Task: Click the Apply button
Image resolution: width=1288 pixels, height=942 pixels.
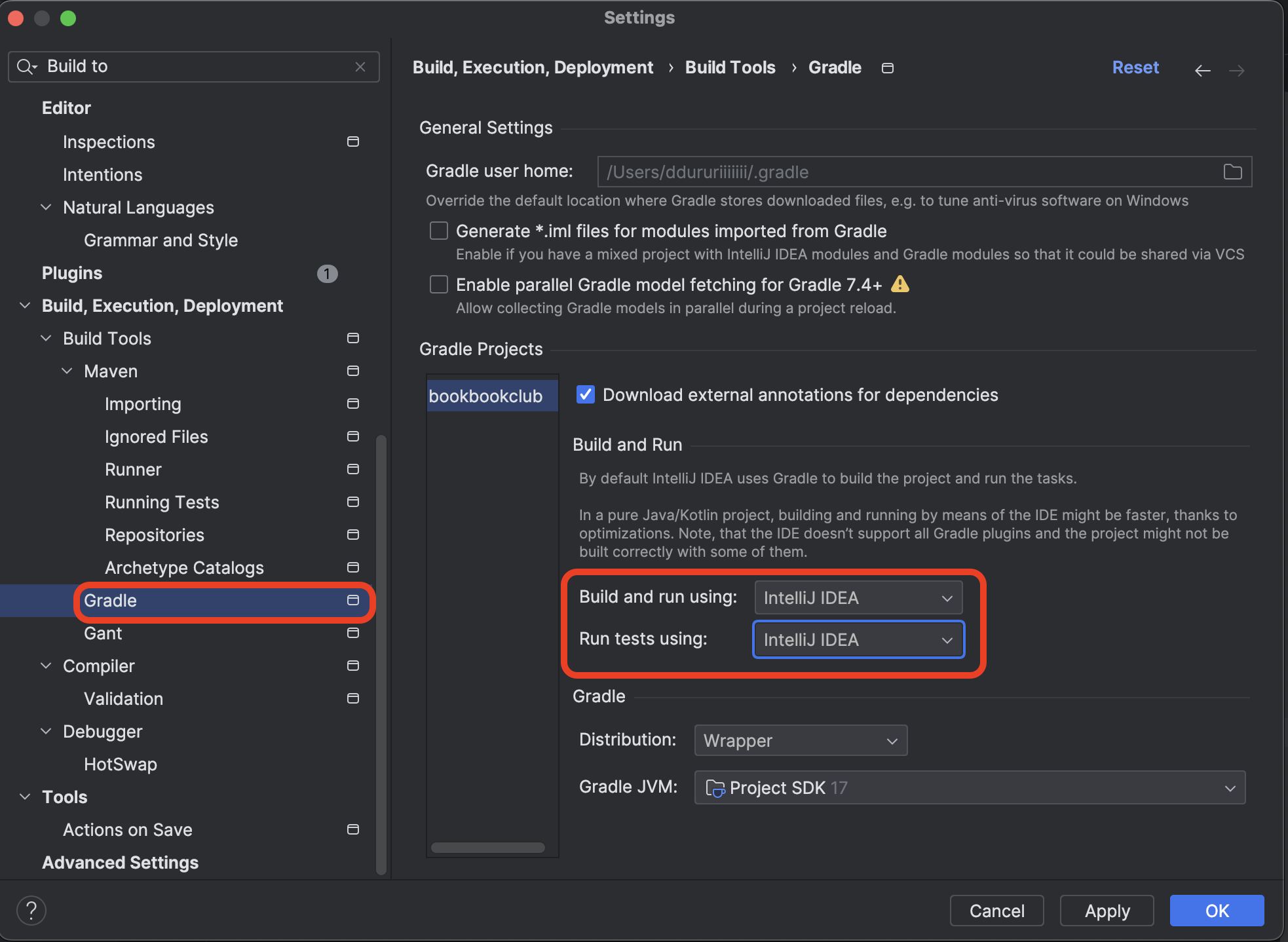Action: pyautogui.click(x=1107, y=911)
